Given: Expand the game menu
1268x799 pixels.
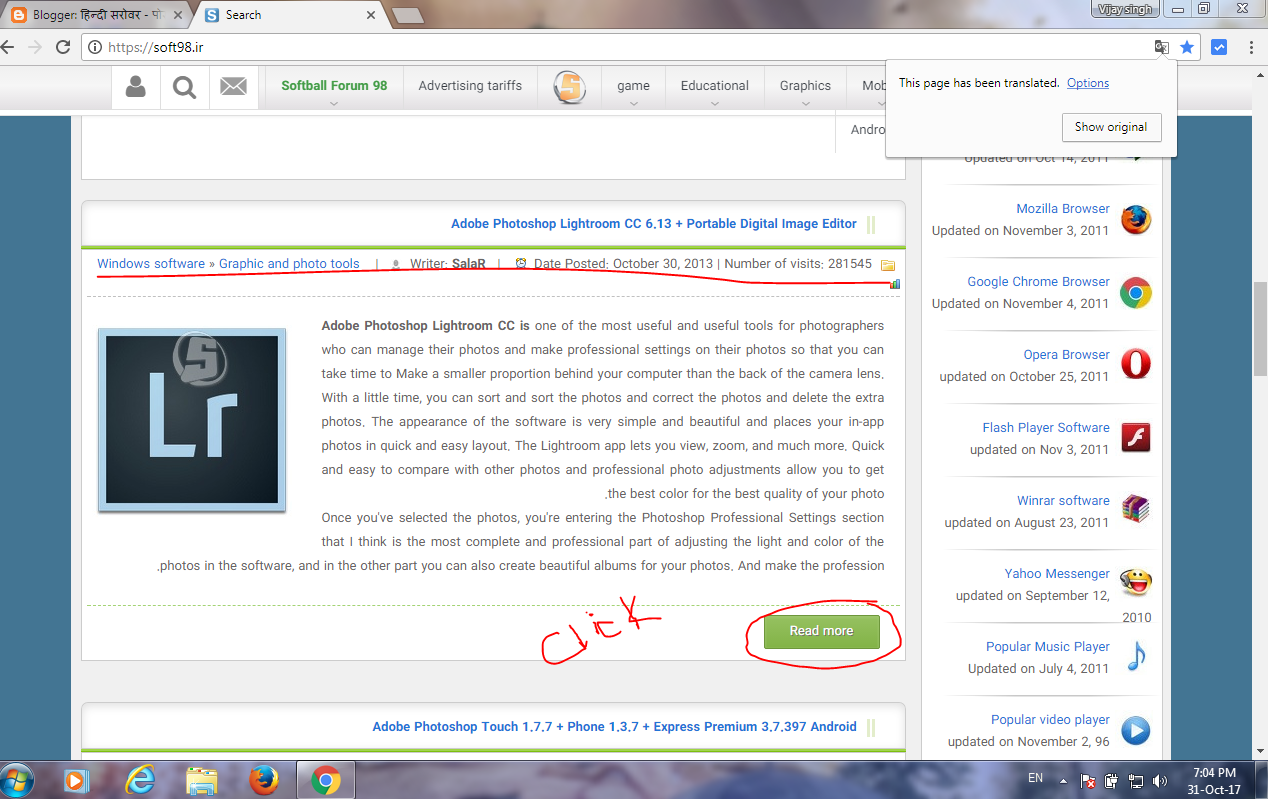Looking at the screenshot, I should click(633, 88).
